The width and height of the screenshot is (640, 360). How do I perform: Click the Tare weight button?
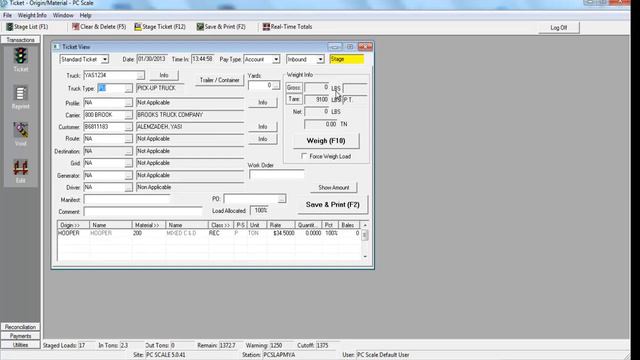(x=293, y=99)
